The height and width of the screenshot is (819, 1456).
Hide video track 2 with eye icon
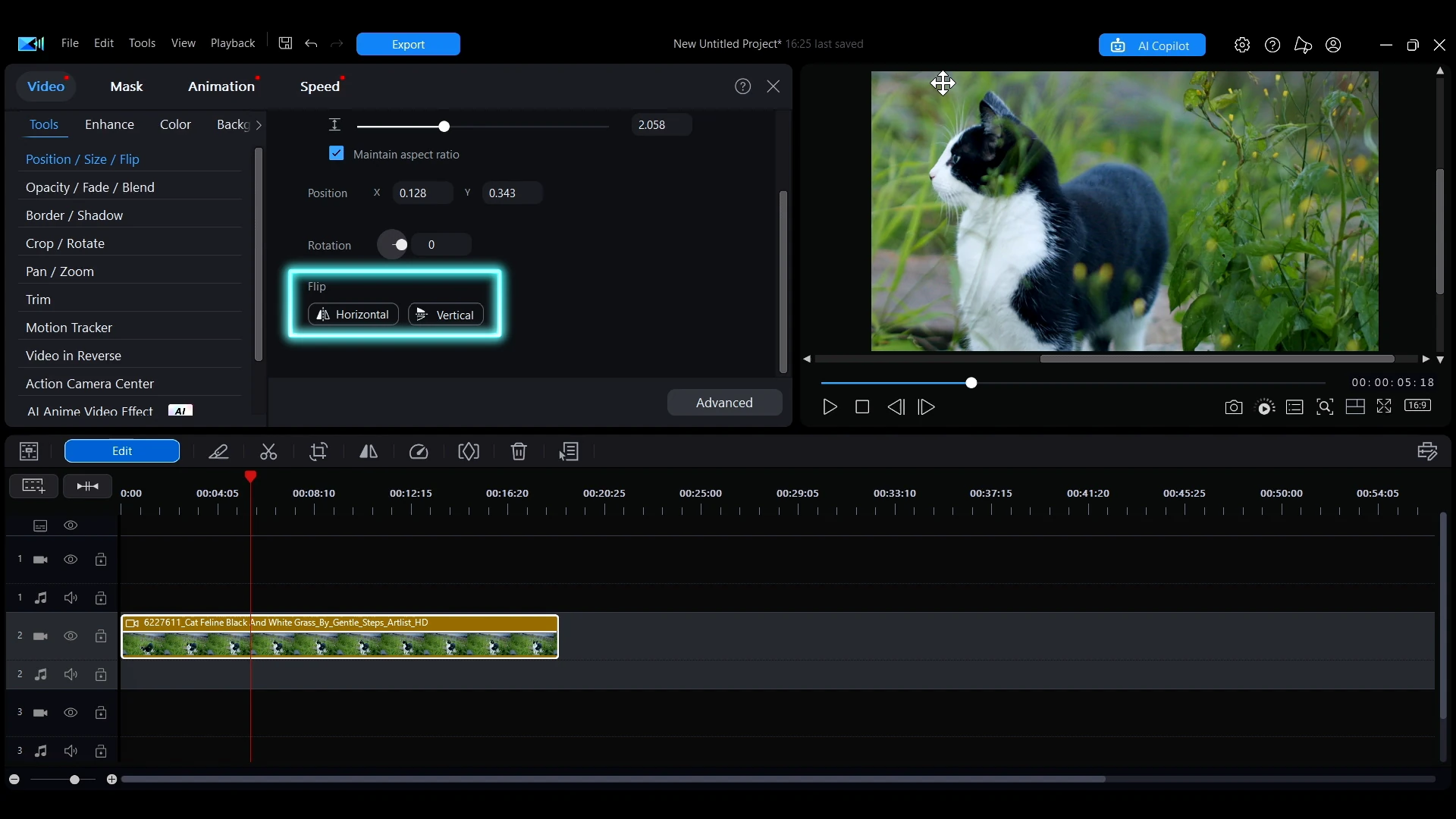[71, 636]
